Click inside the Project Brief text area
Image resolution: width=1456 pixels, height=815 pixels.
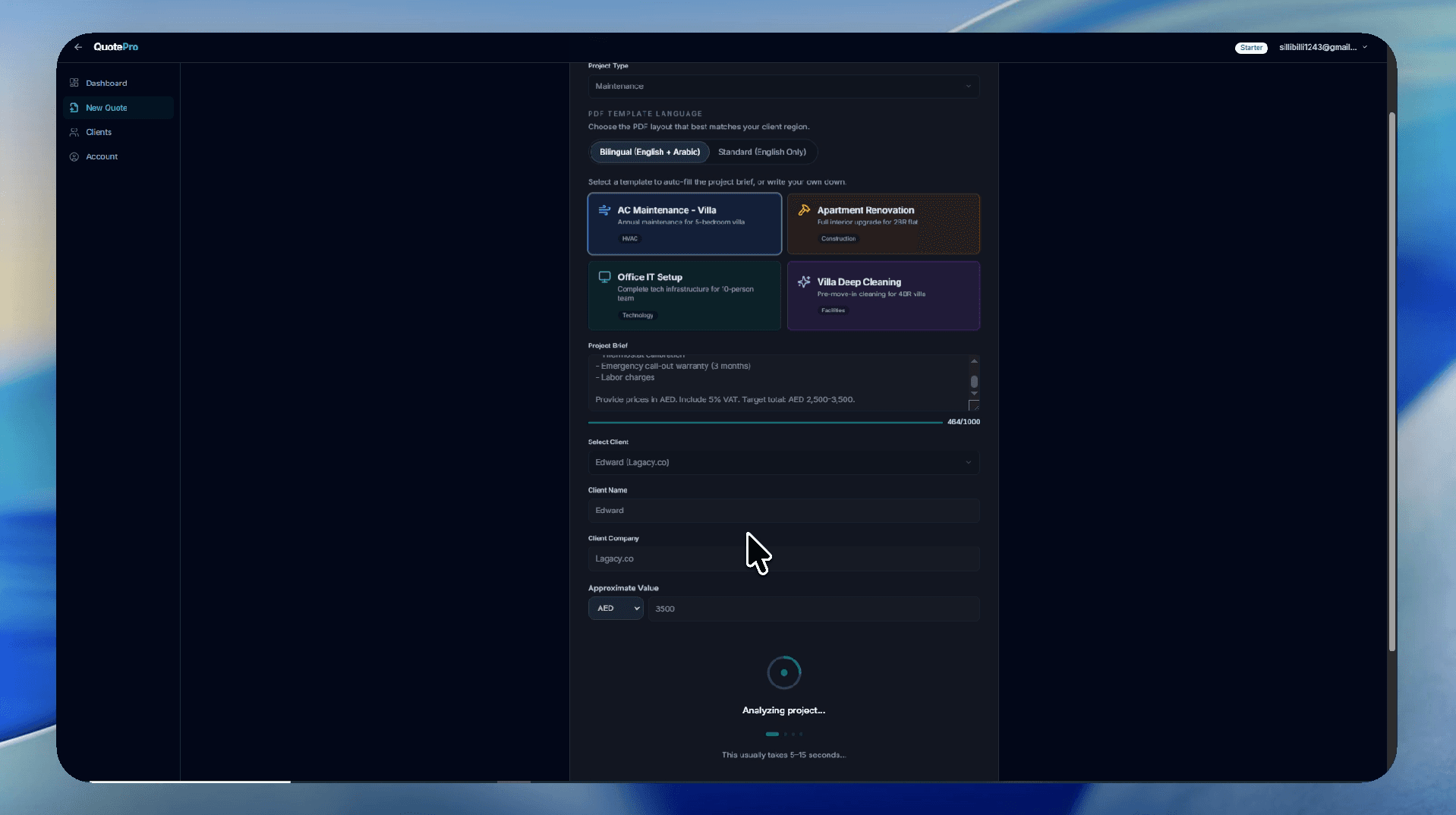click(778, 383)
